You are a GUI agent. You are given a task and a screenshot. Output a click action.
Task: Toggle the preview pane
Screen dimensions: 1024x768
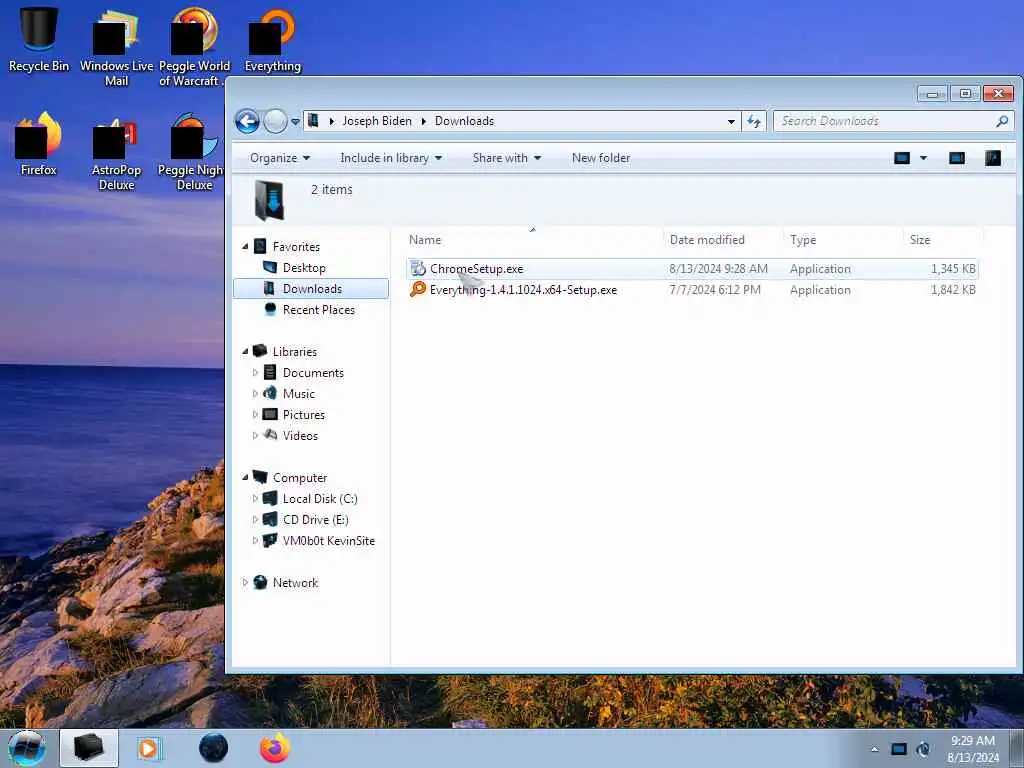pos(957,158)
